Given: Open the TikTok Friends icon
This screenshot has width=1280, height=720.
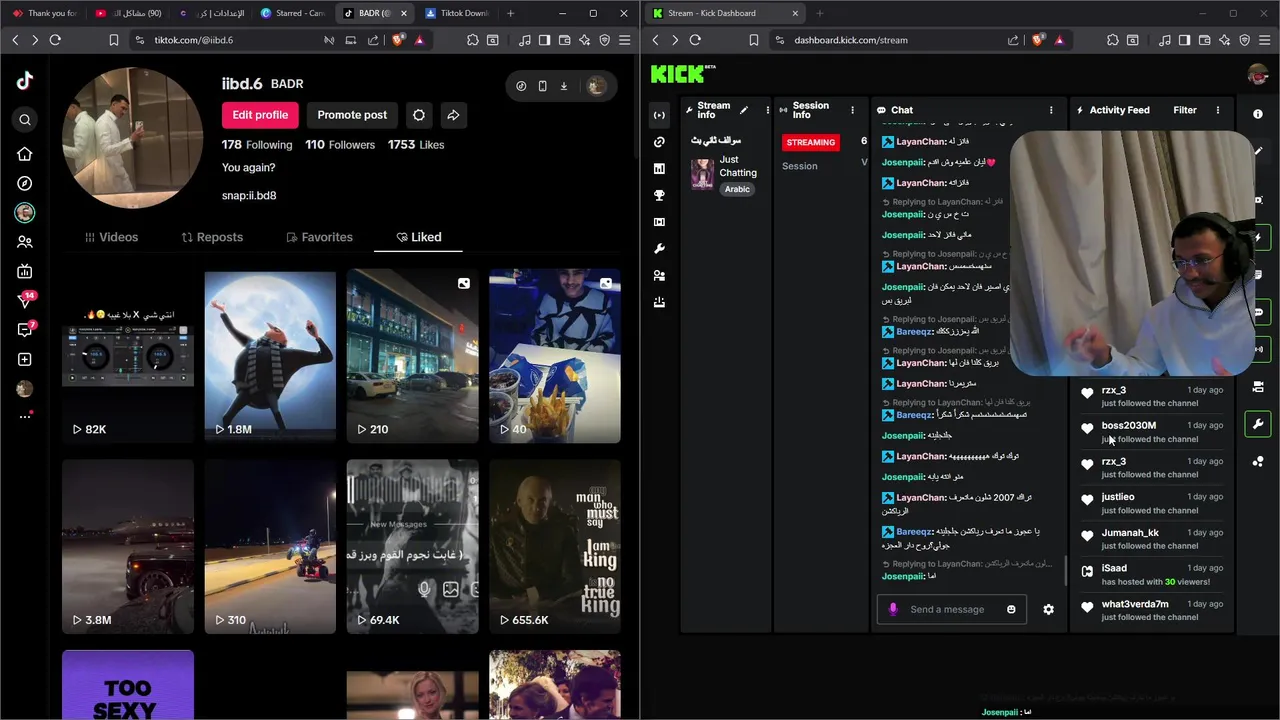Looking at the screenshot, I should point(25,242).
